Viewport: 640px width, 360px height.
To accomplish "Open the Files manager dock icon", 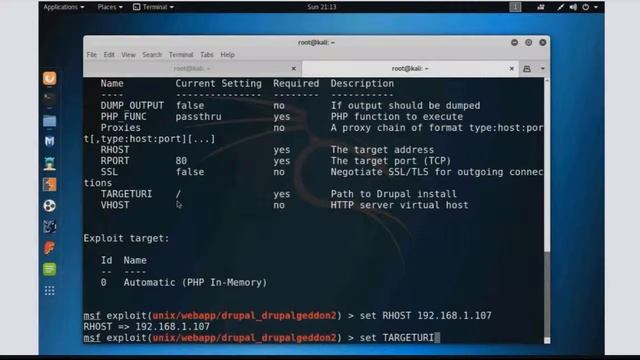I will (x=49, y=121).
